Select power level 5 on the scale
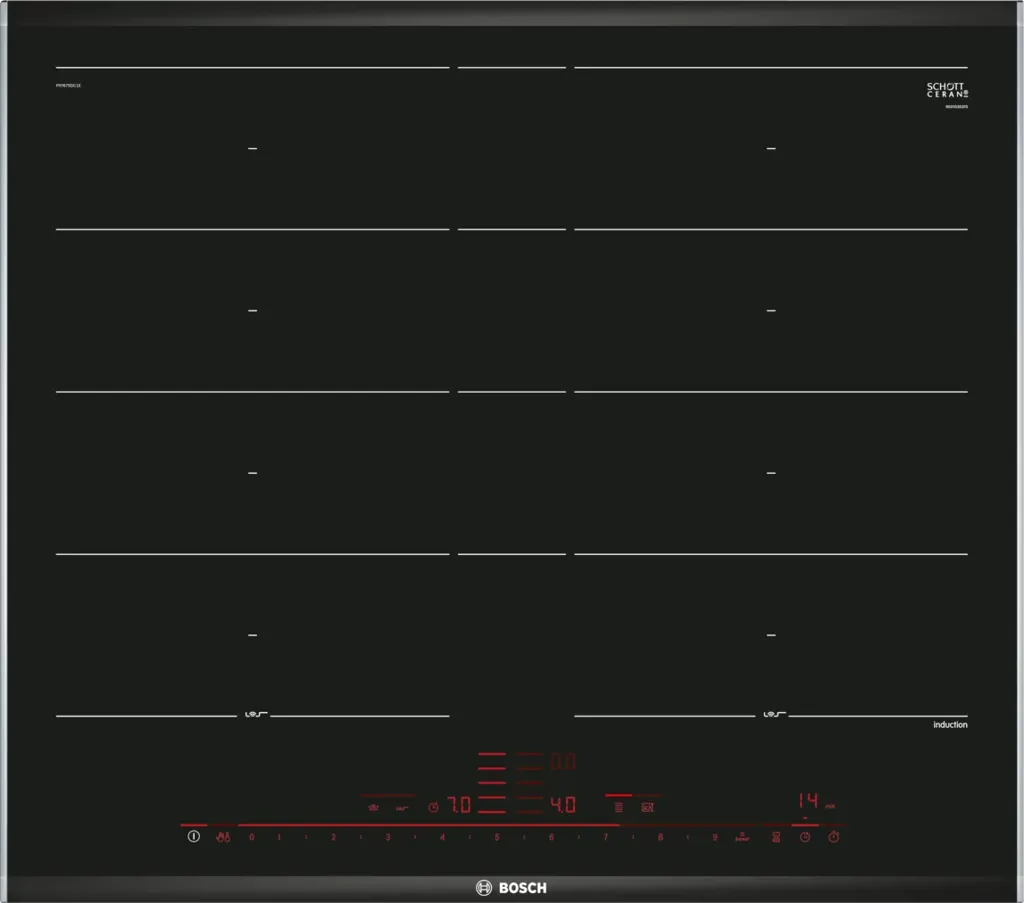This screenshot has width=1024, height=903. tap(497, 837)
